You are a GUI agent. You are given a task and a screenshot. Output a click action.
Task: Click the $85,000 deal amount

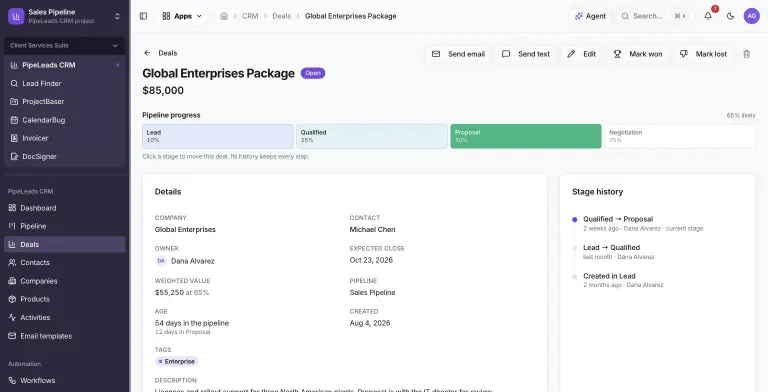click(x=163, y=91)
